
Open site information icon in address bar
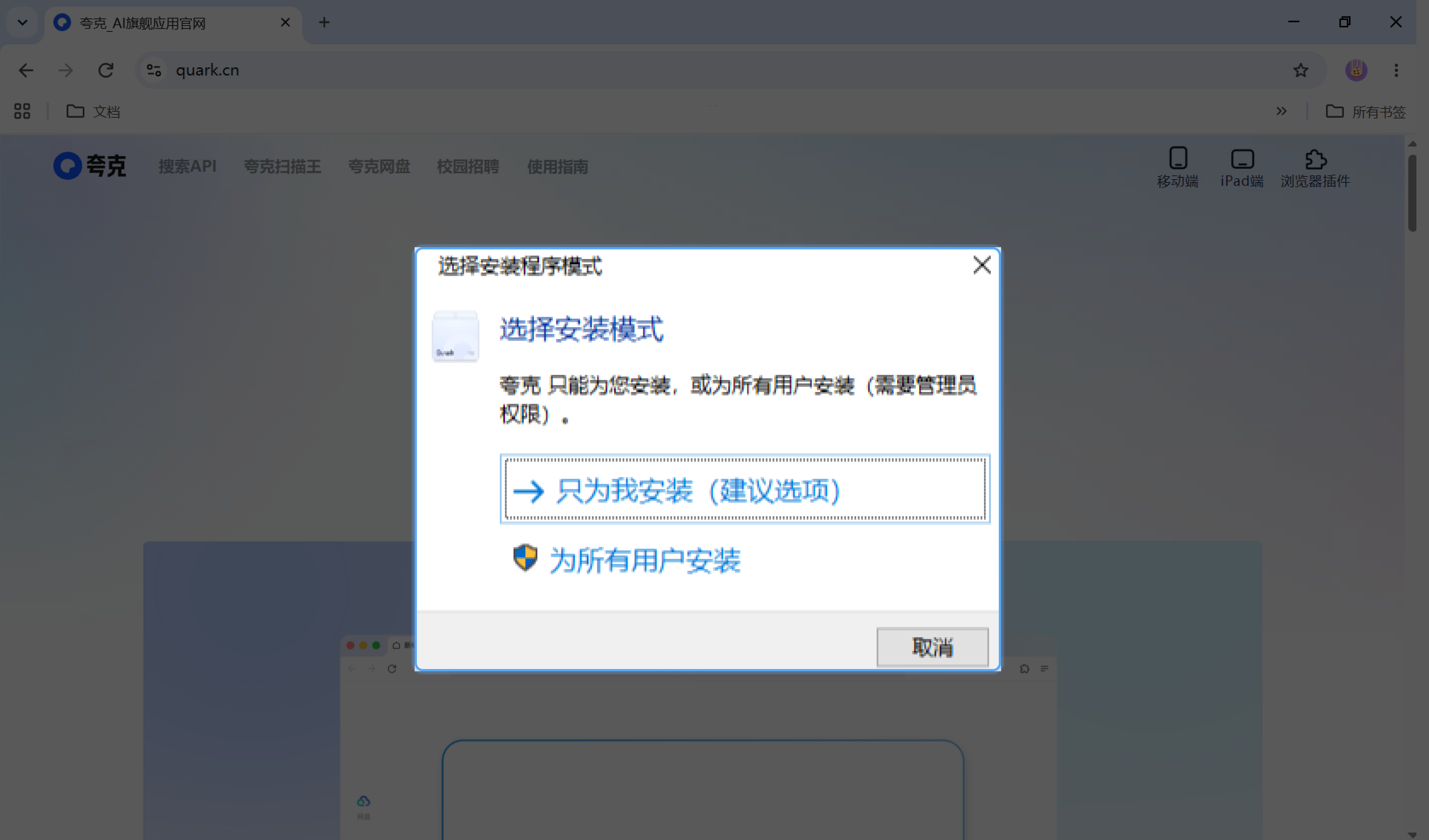[154, 70]
